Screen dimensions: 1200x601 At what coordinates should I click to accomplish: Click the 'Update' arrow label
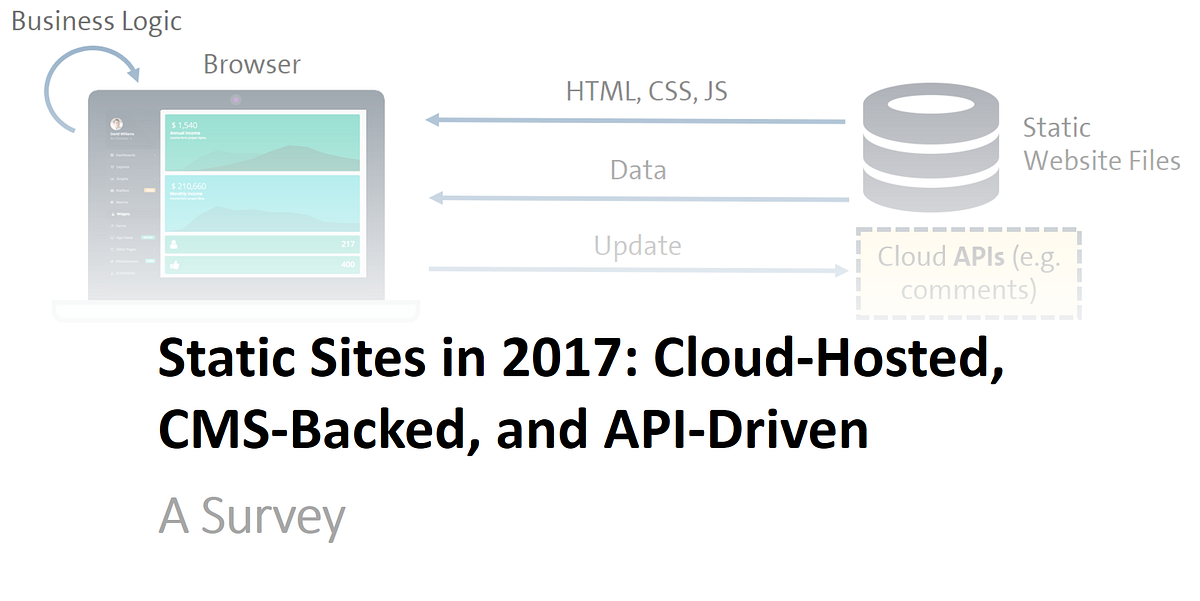coord(637,246)
